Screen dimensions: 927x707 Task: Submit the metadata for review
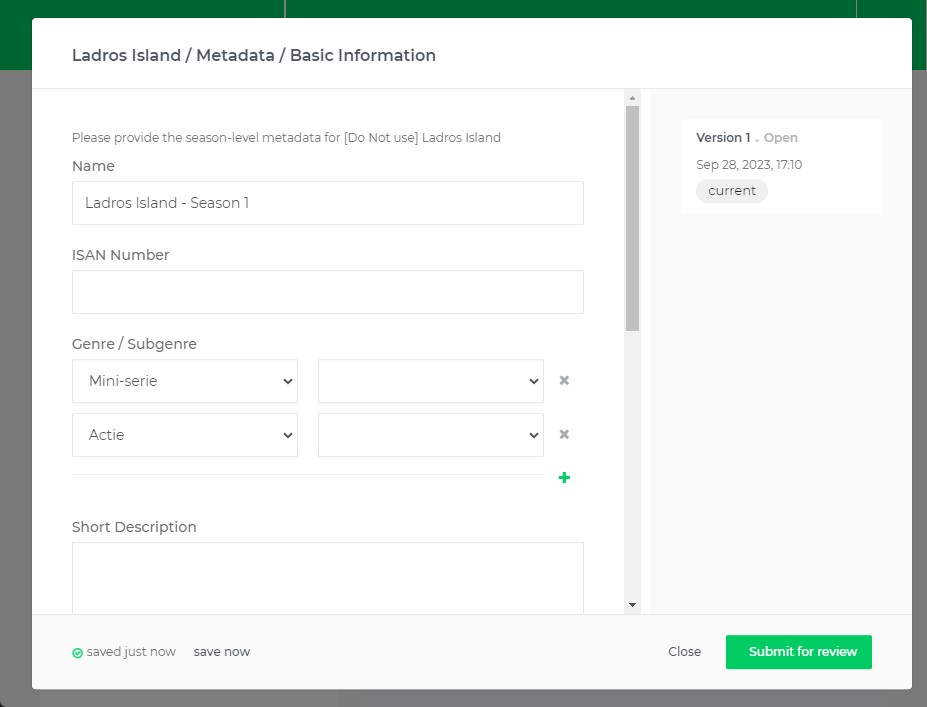pyautogui.click(x=798, y=652)
